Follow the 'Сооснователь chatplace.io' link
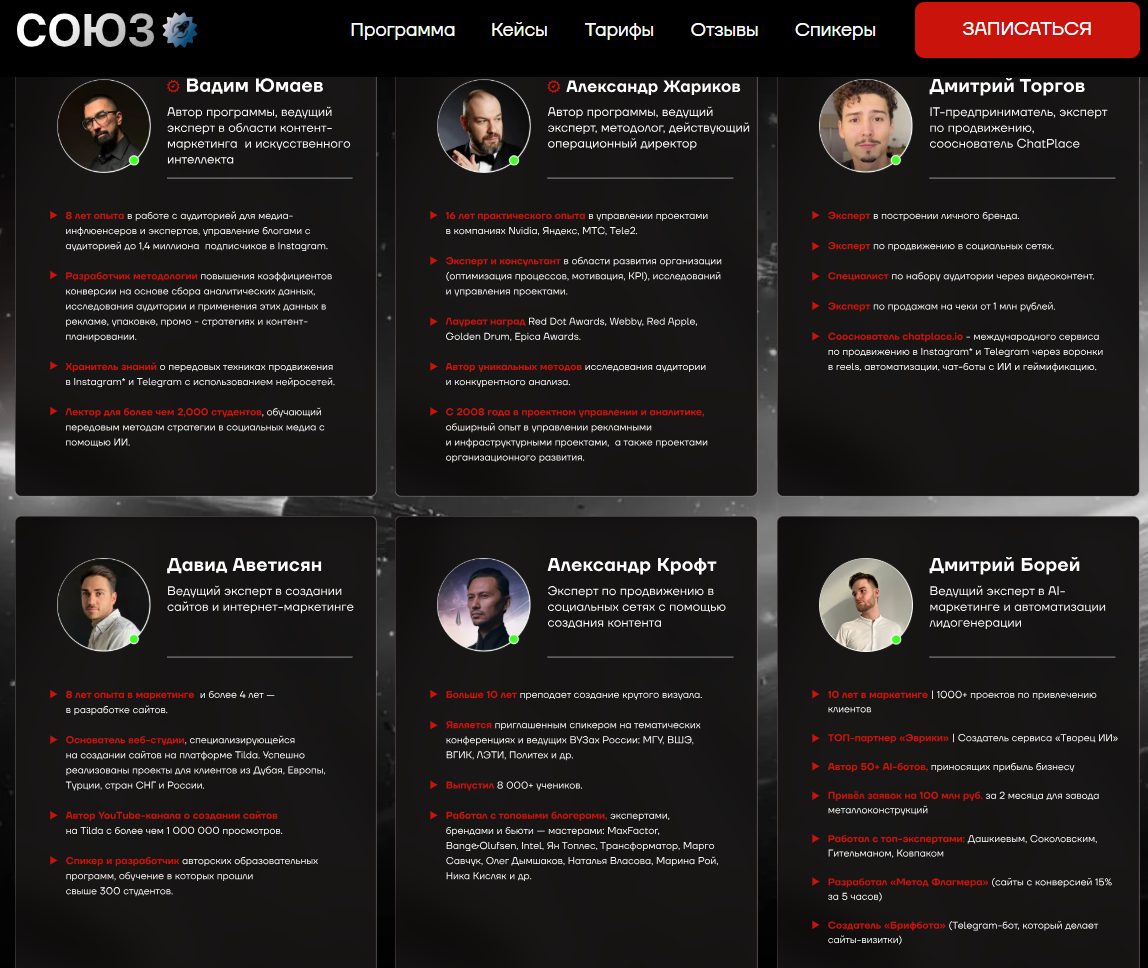Viewport: 1148px width, 968px height. (895, 337)
